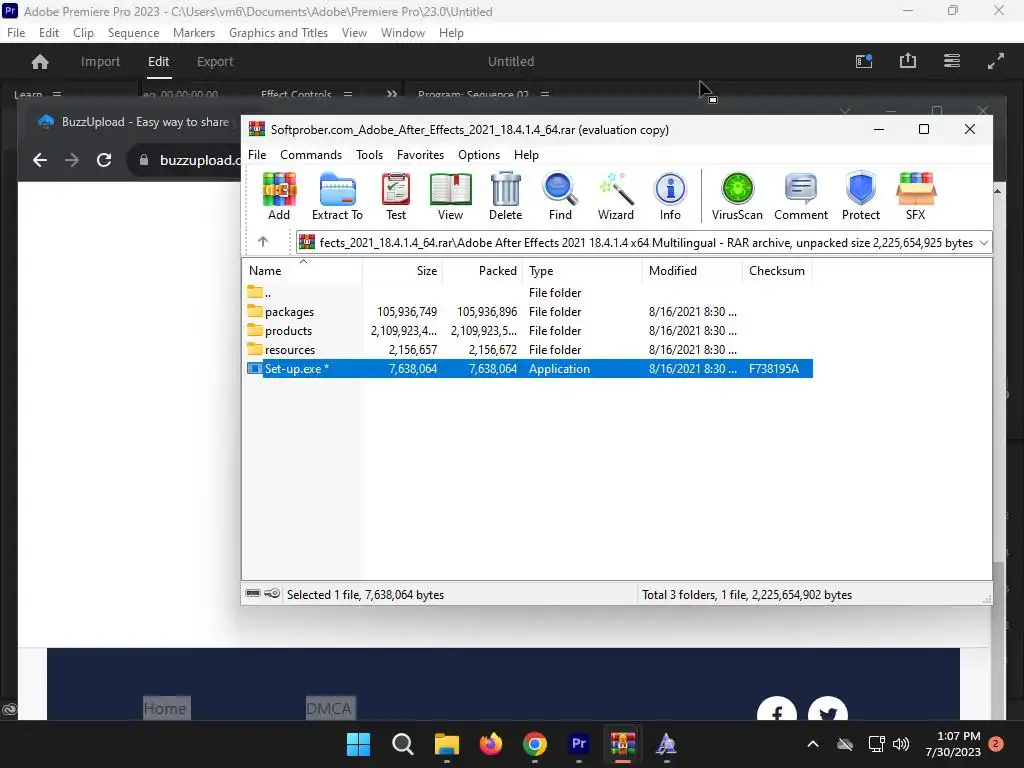The height and width of the screenshot is (768, 1024).
Task: Open the Find magnifier tool
Action: tap(560, 196)
